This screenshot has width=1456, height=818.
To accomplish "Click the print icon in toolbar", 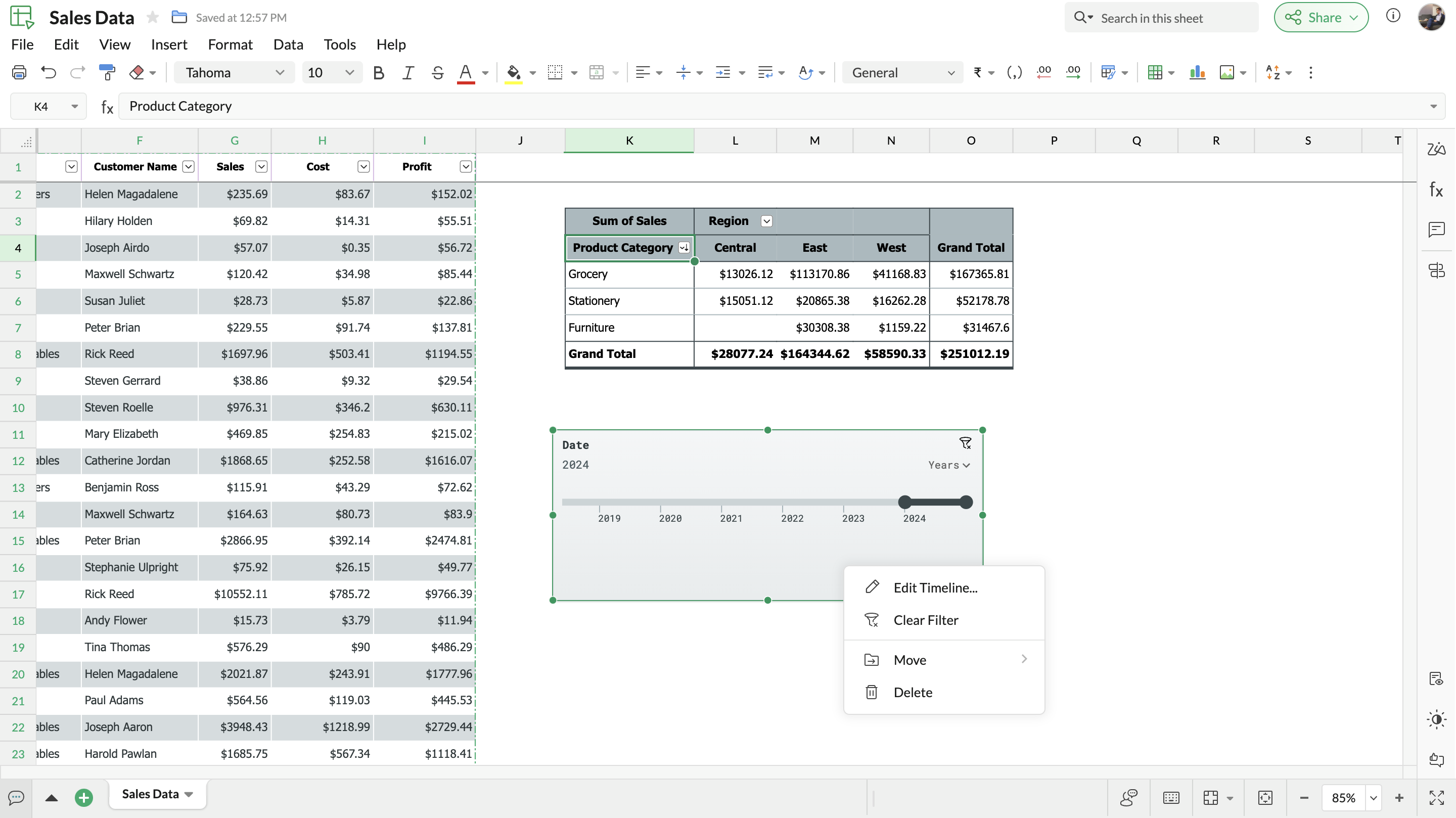I will tap(19, 72).
